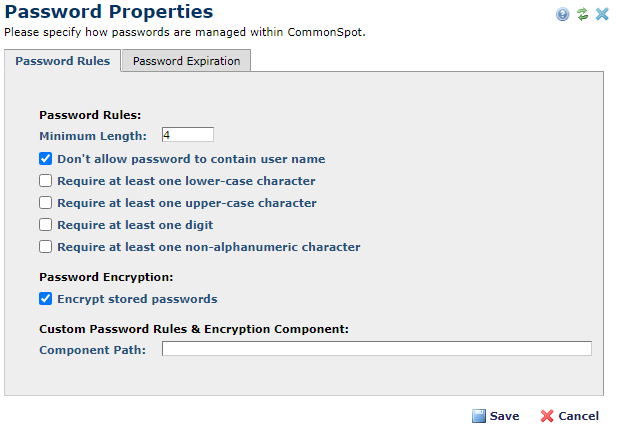Uncheck Encrypt stored passwords
Screen dimensions: 619x430
coord(46,299)
